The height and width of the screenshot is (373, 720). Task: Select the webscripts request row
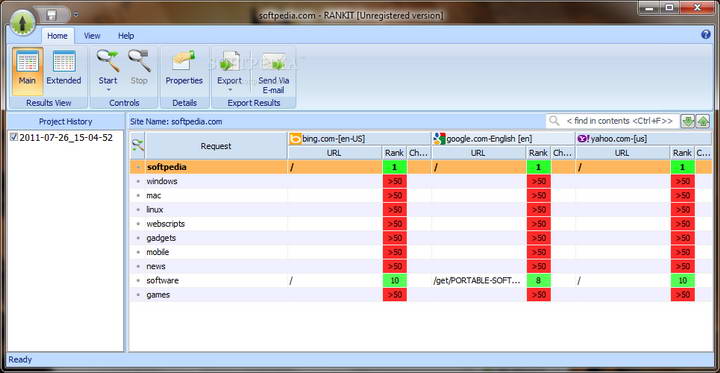click(421, 224)
